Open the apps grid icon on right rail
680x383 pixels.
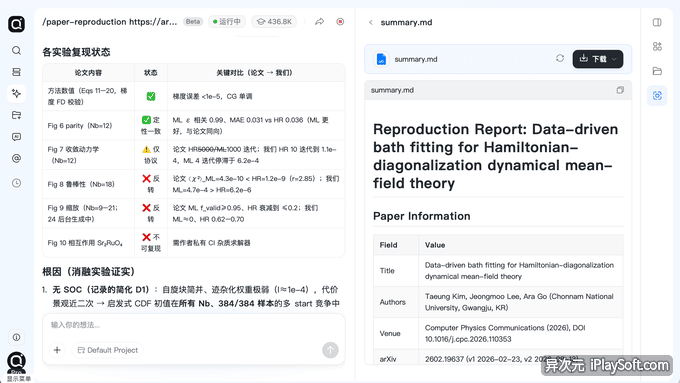coord(657,46)
